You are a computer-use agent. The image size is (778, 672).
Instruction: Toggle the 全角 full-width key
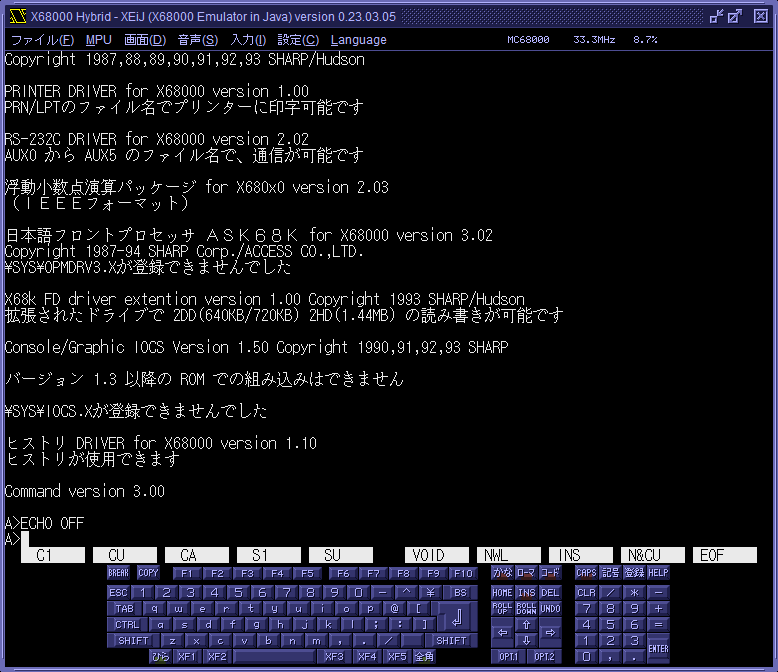(x=424, y=657)
